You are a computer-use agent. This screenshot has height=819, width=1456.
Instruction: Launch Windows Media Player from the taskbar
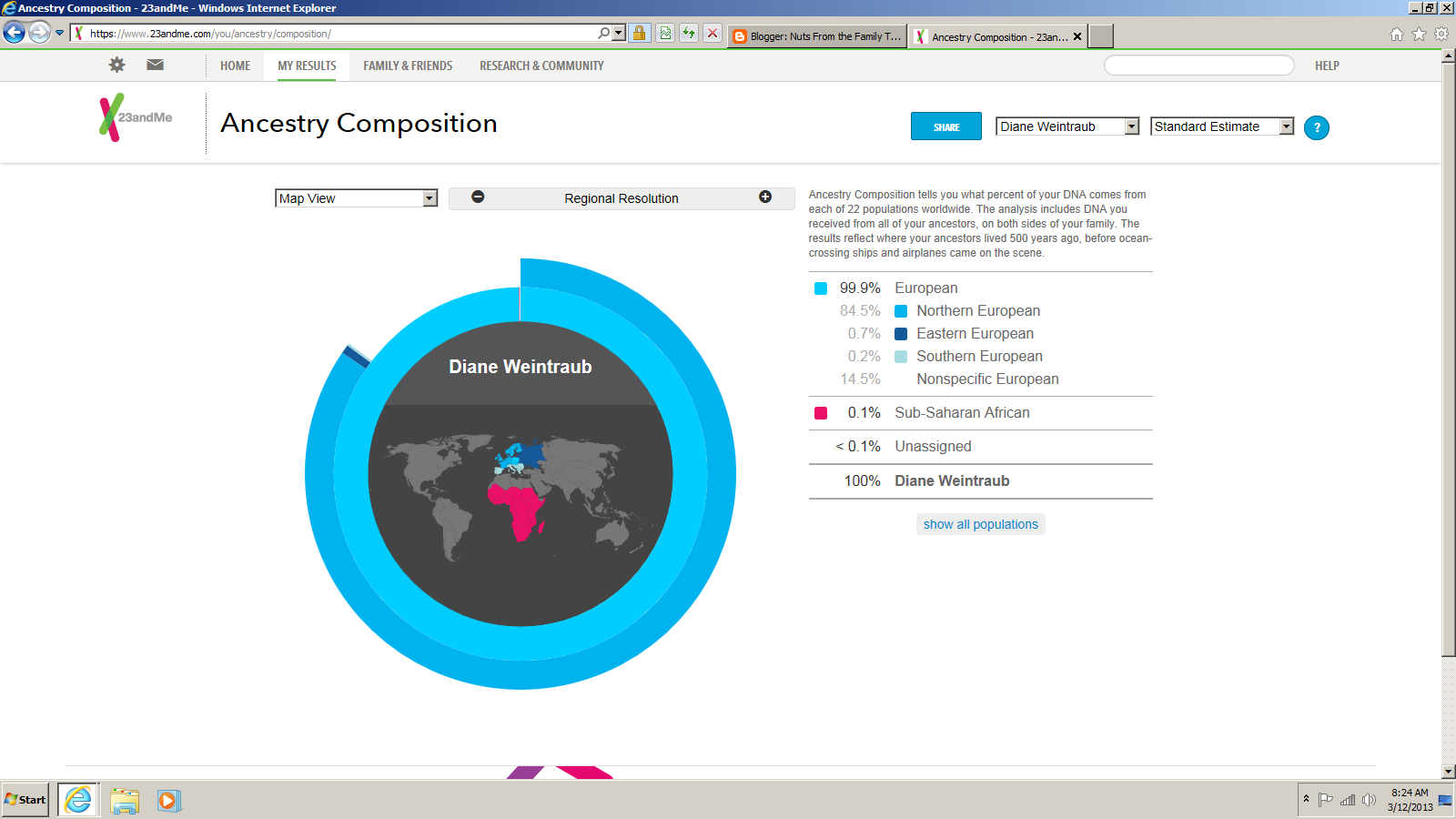click(169, 800)
